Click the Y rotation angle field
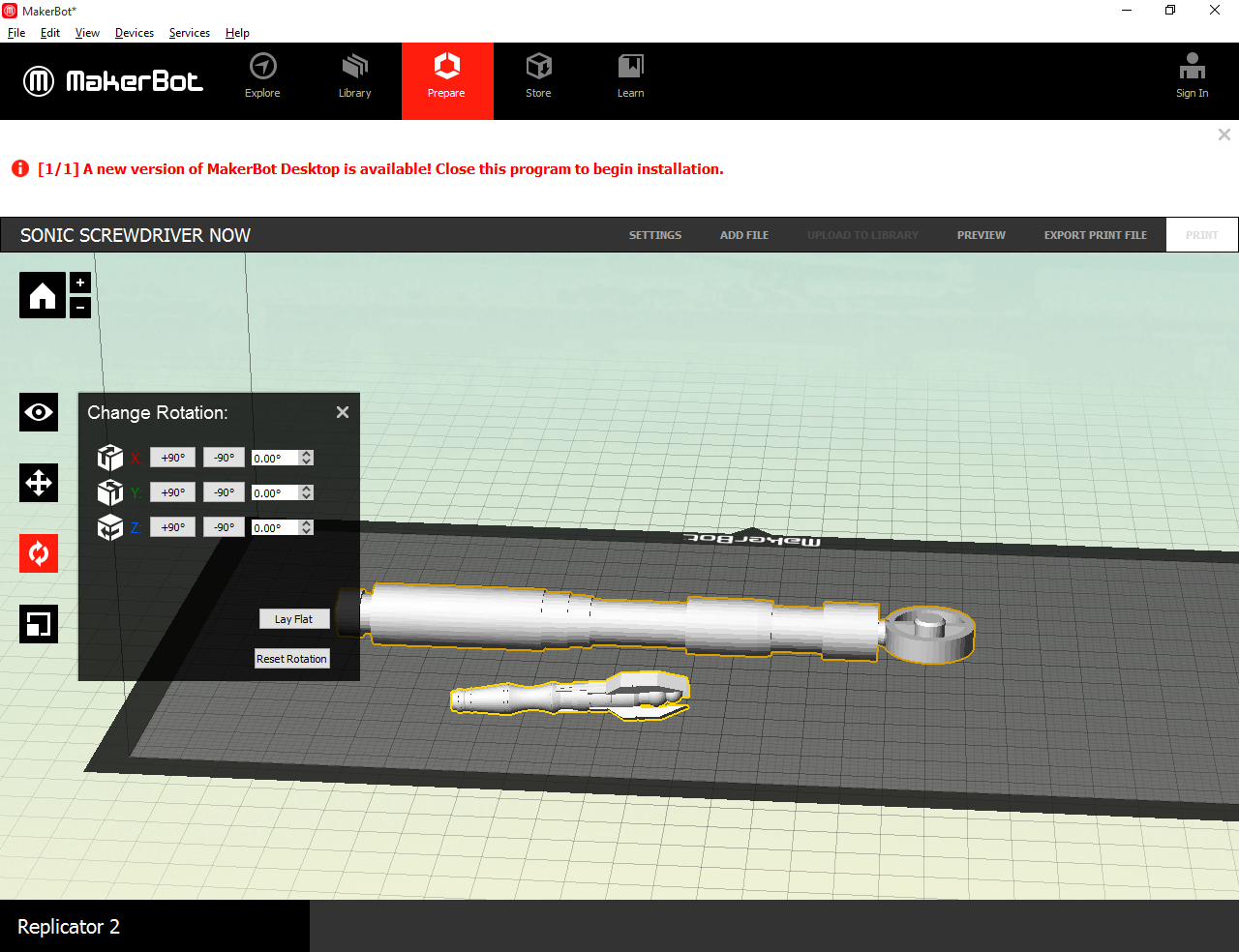This screenshot has width=1239, height=952. click(276, 493)
